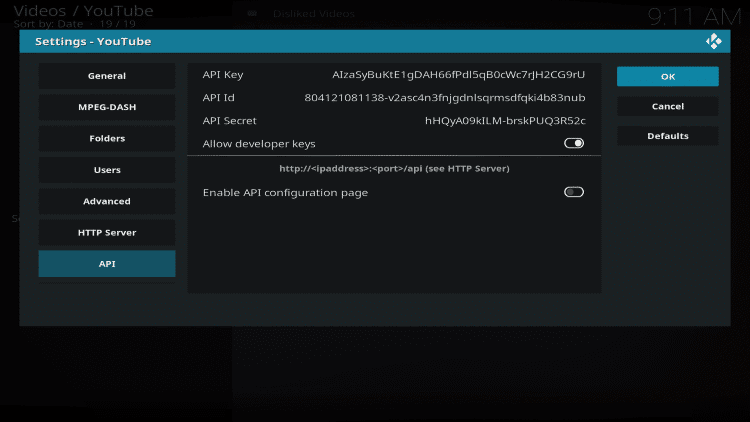
Task: Click Cancel to discard changes
Action: pos(667,106)
